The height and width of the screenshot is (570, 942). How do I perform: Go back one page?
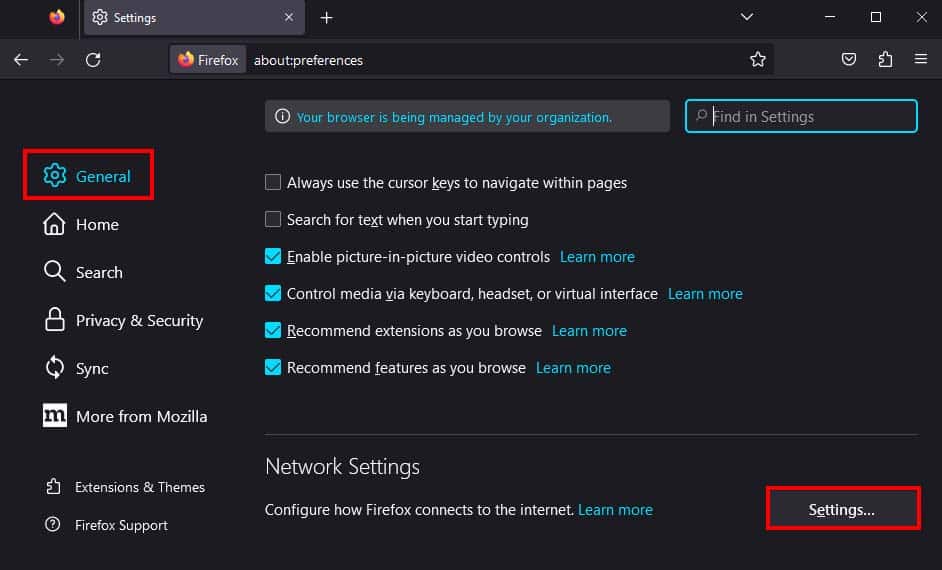tap(21, 59)
